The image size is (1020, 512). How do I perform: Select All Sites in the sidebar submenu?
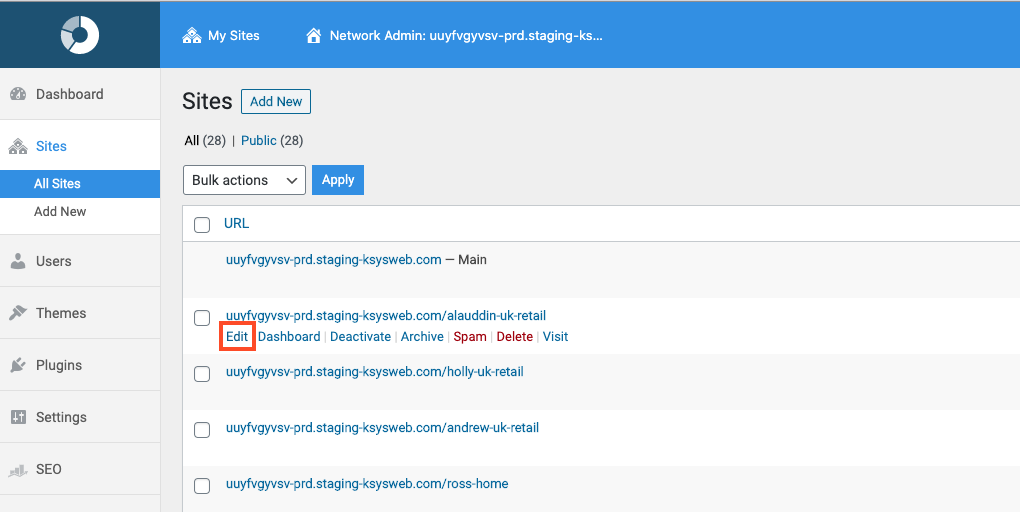click(x=57, y=183)
